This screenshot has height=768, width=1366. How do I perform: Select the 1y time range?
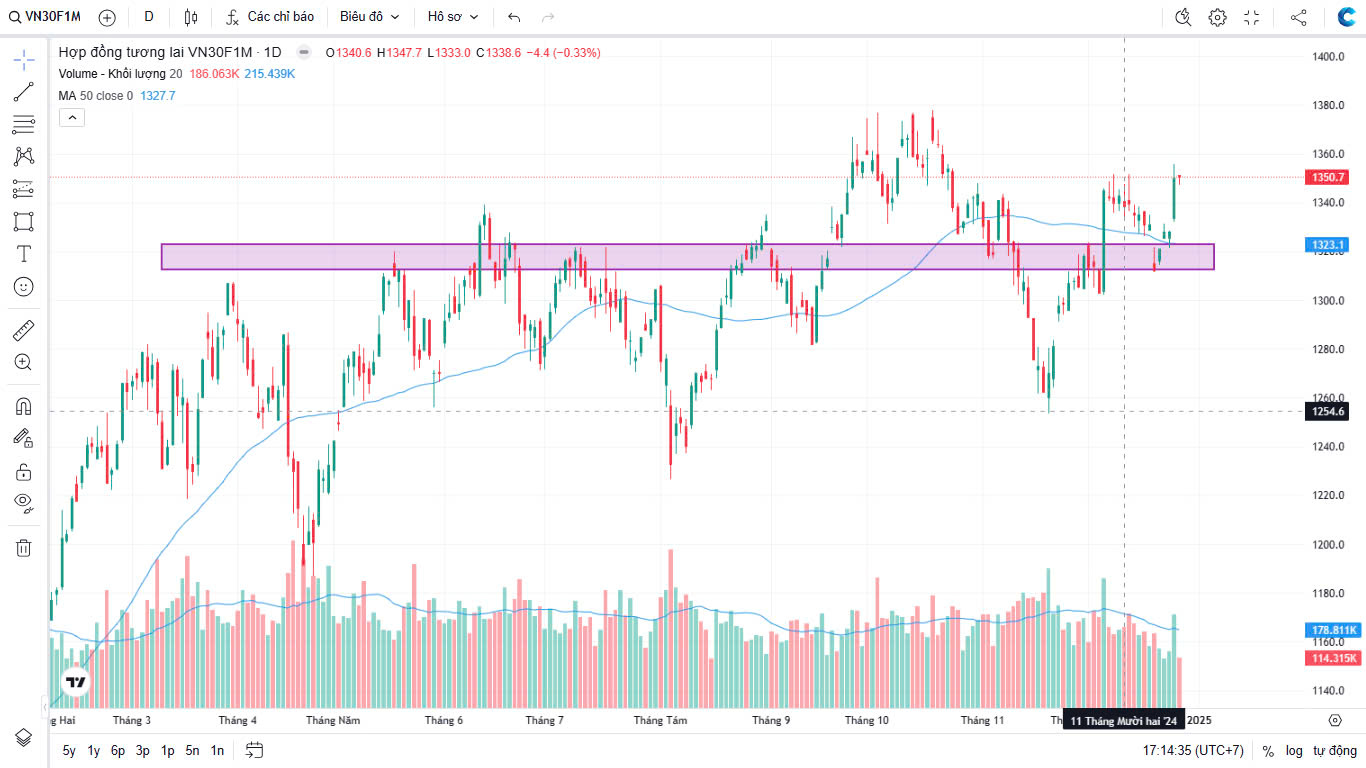[x=94, y=750]
